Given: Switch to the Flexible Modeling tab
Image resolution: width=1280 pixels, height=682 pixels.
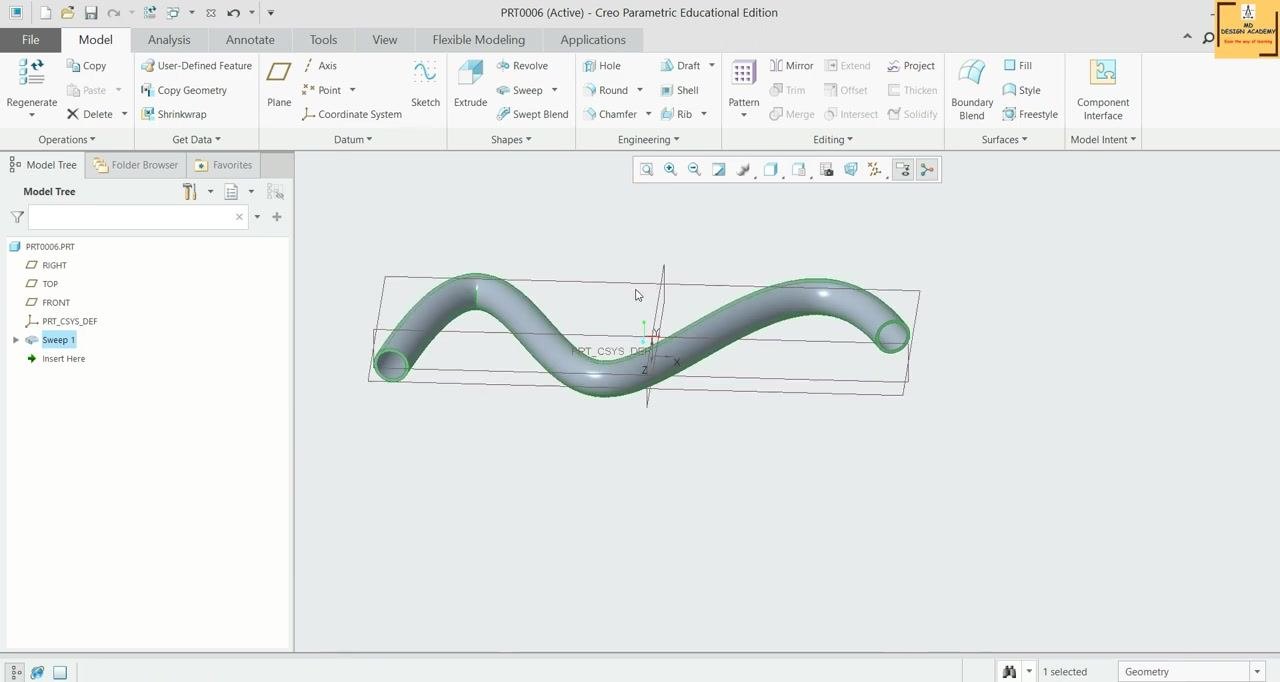Looking at the screenshot, I should coord(478,40).
